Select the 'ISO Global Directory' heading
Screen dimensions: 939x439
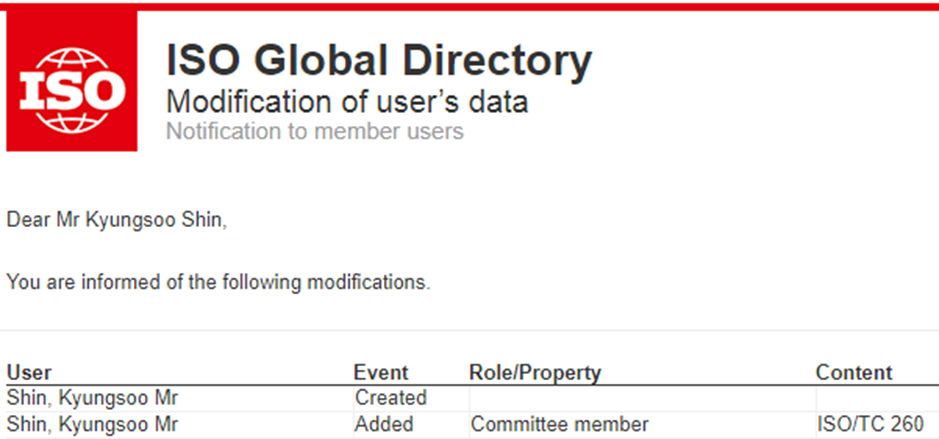tap(379, 61)
